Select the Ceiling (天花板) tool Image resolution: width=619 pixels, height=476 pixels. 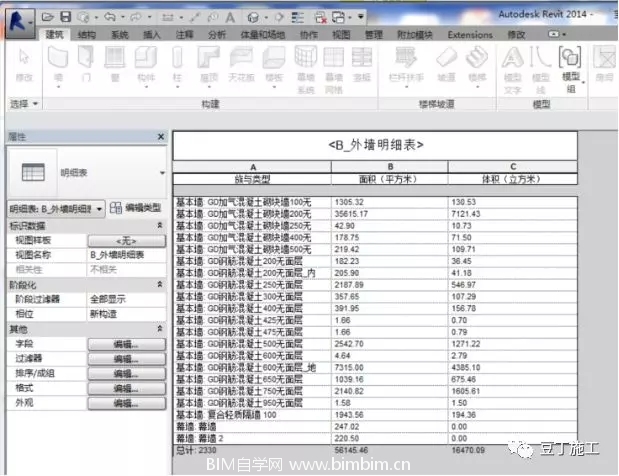tap(241, 64)
